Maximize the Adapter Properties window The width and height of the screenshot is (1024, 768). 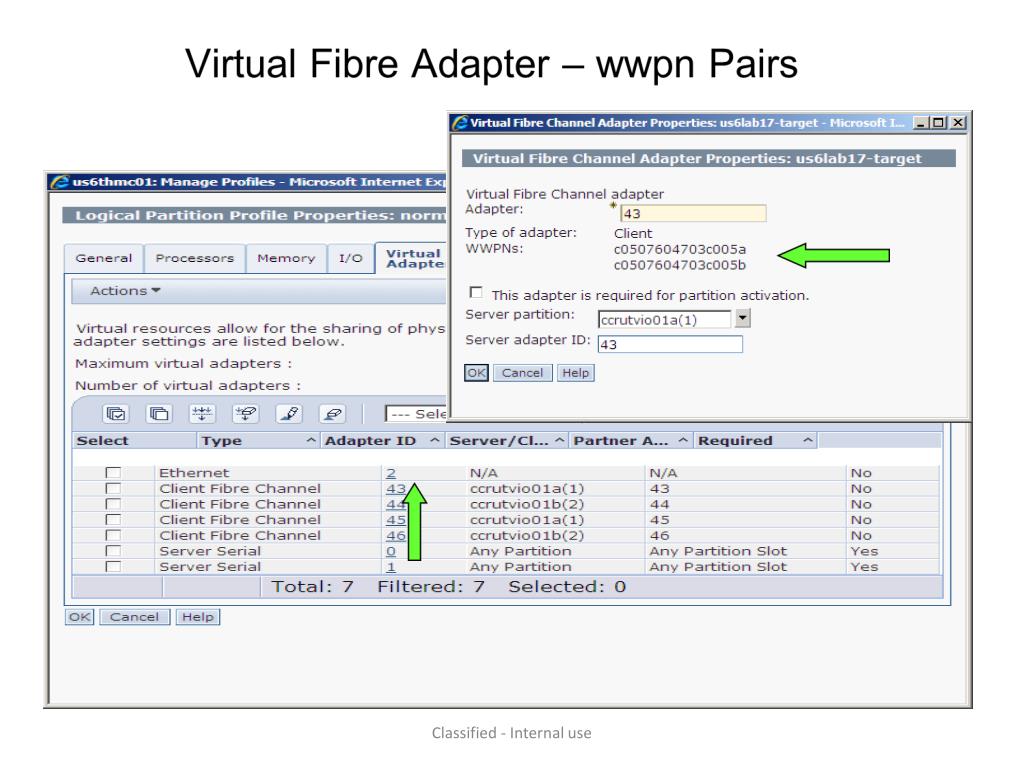coord(938,123)
